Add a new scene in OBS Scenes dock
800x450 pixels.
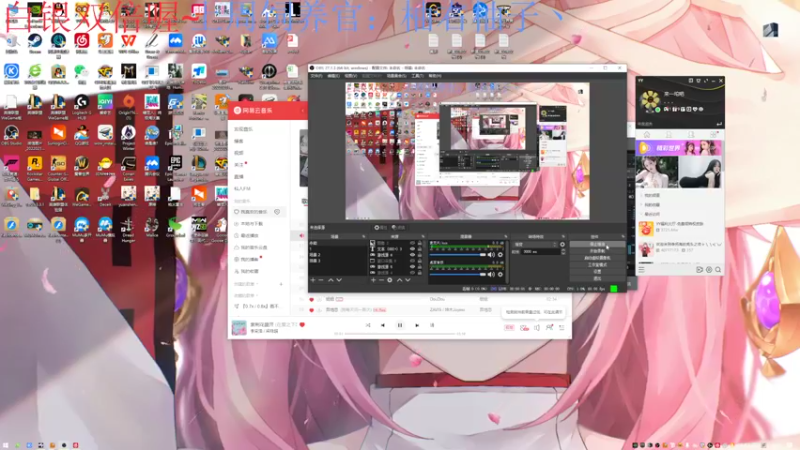click(313, 280)
